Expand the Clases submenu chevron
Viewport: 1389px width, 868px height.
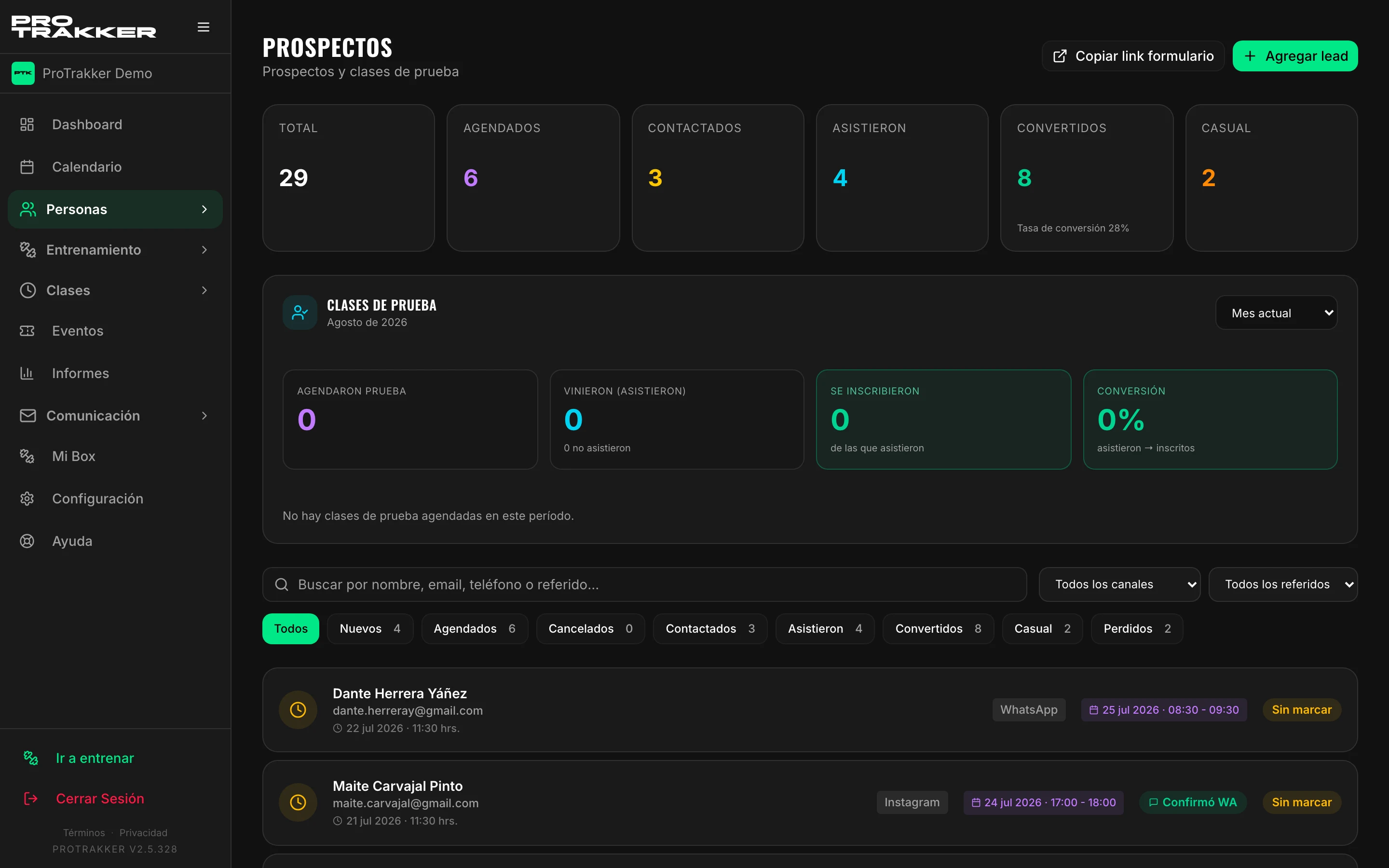click(204, 290)
